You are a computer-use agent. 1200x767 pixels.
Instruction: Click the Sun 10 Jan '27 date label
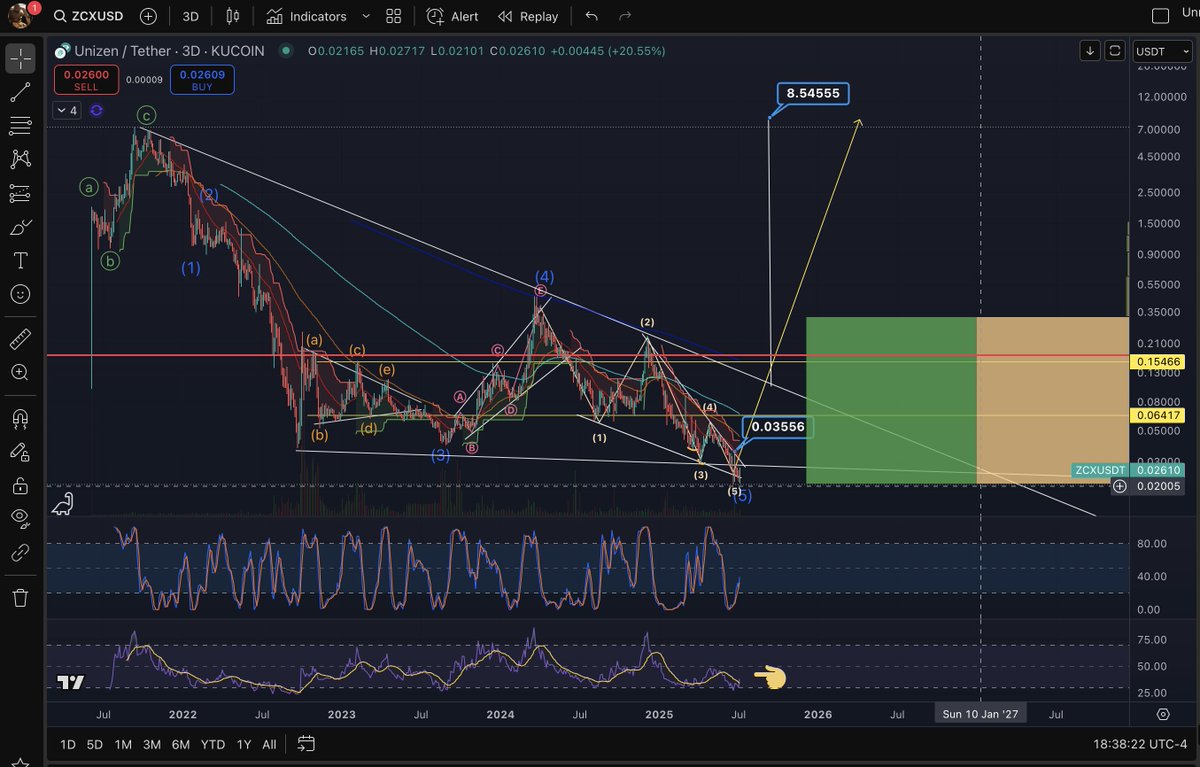click(980, 714)
